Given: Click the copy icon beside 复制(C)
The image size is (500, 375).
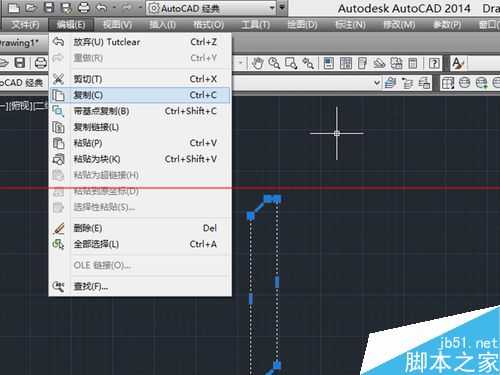Looking at the screenshot, I should pyautogui.click(x=58, y=95).
